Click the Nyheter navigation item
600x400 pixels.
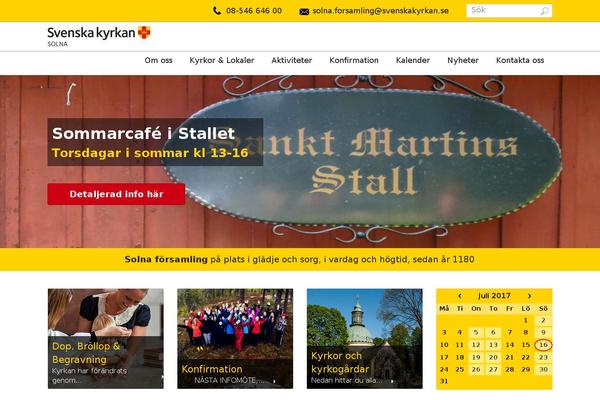(463, 60)
